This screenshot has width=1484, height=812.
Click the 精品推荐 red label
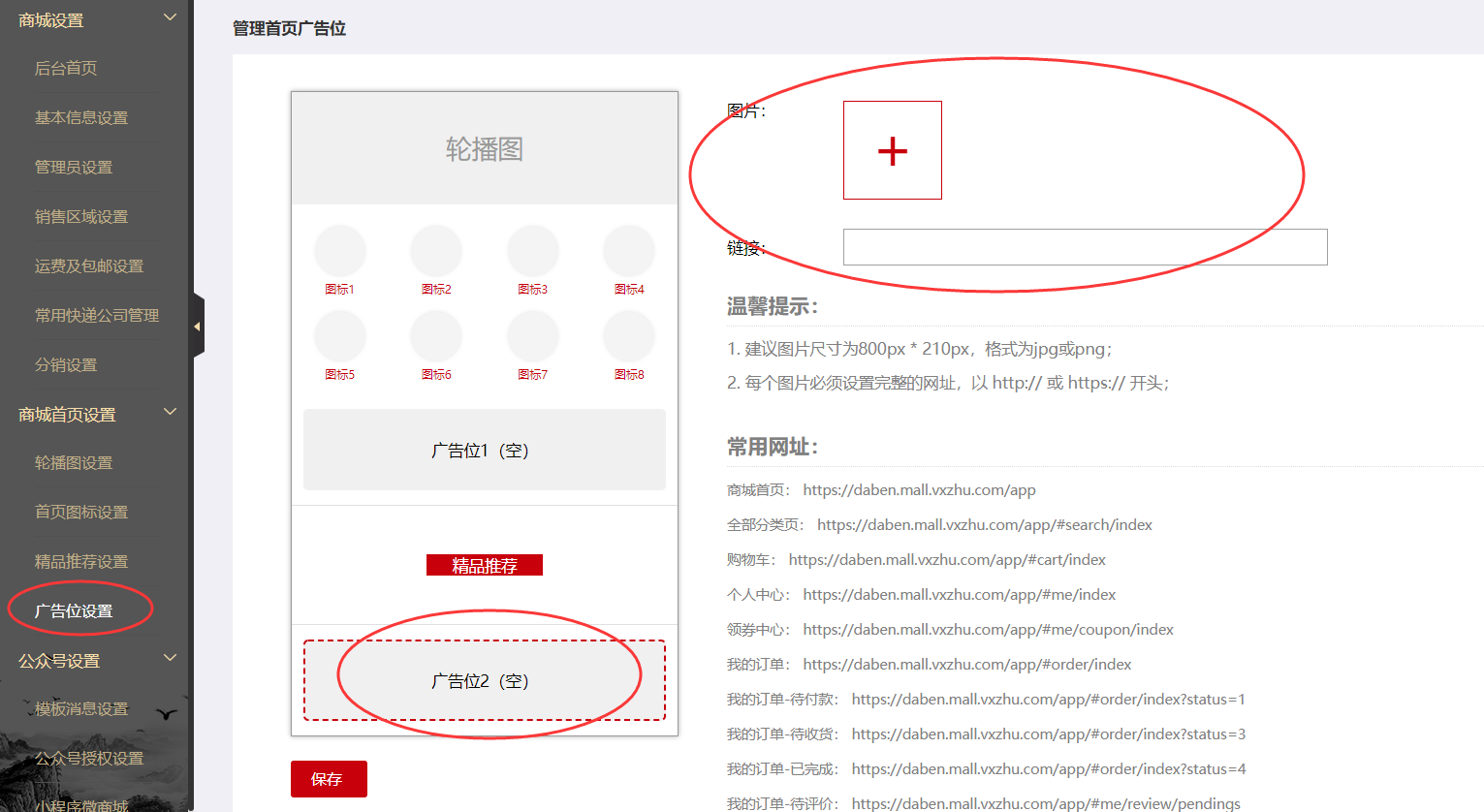484,565
